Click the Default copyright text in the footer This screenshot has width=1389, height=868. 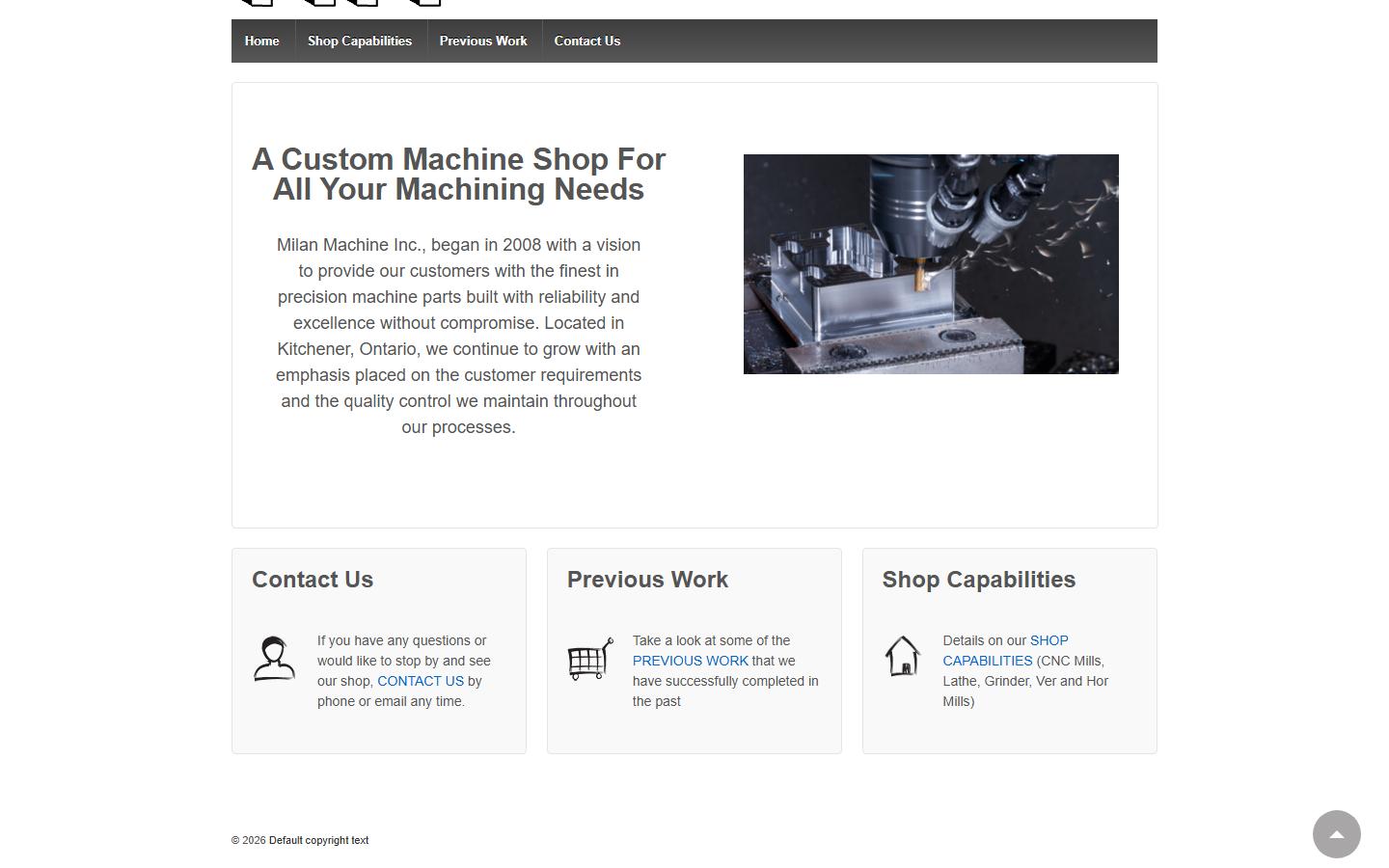318,840
